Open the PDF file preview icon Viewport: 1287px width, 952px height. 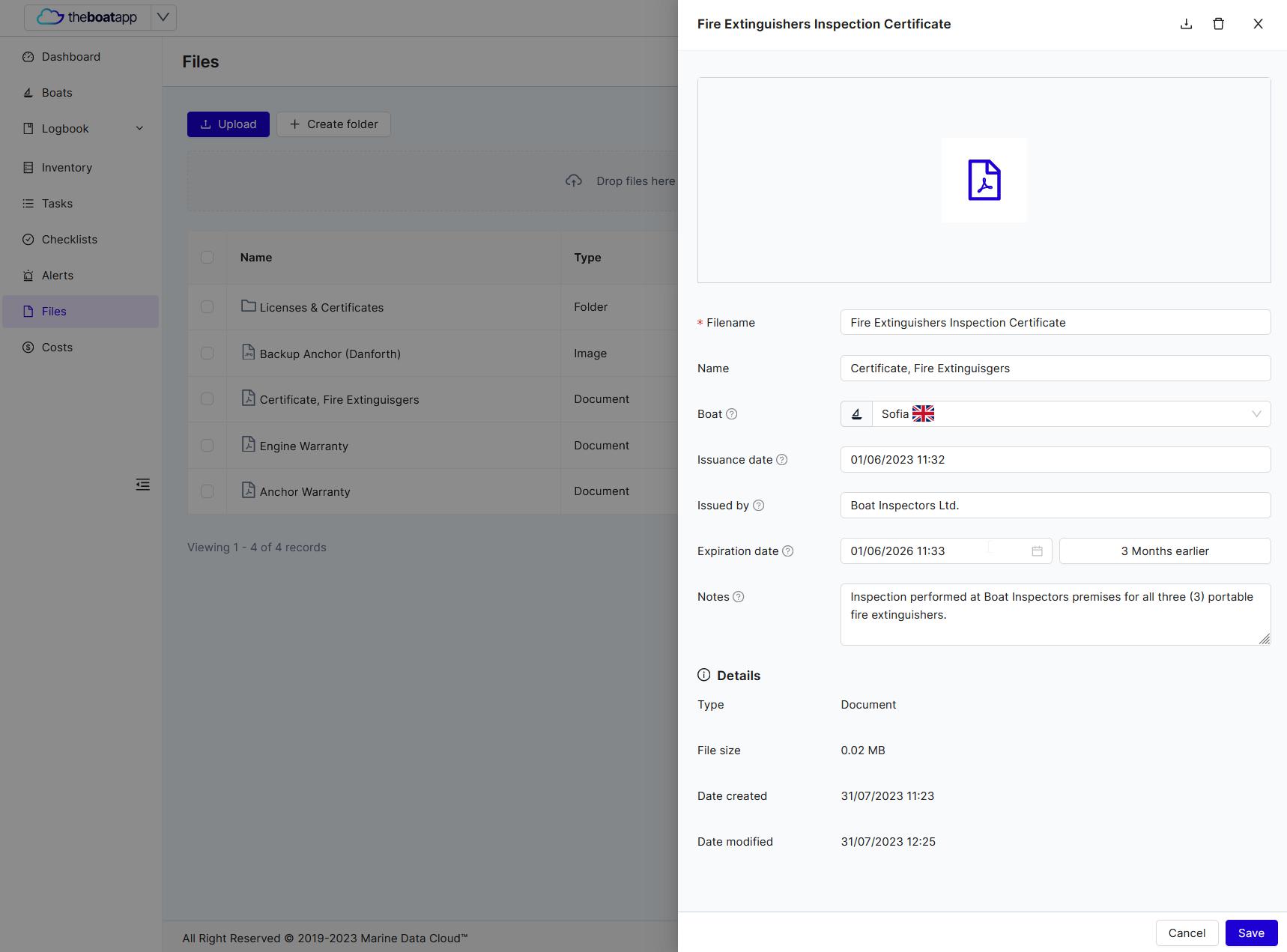pyautogui.click(x=984, y=180)
